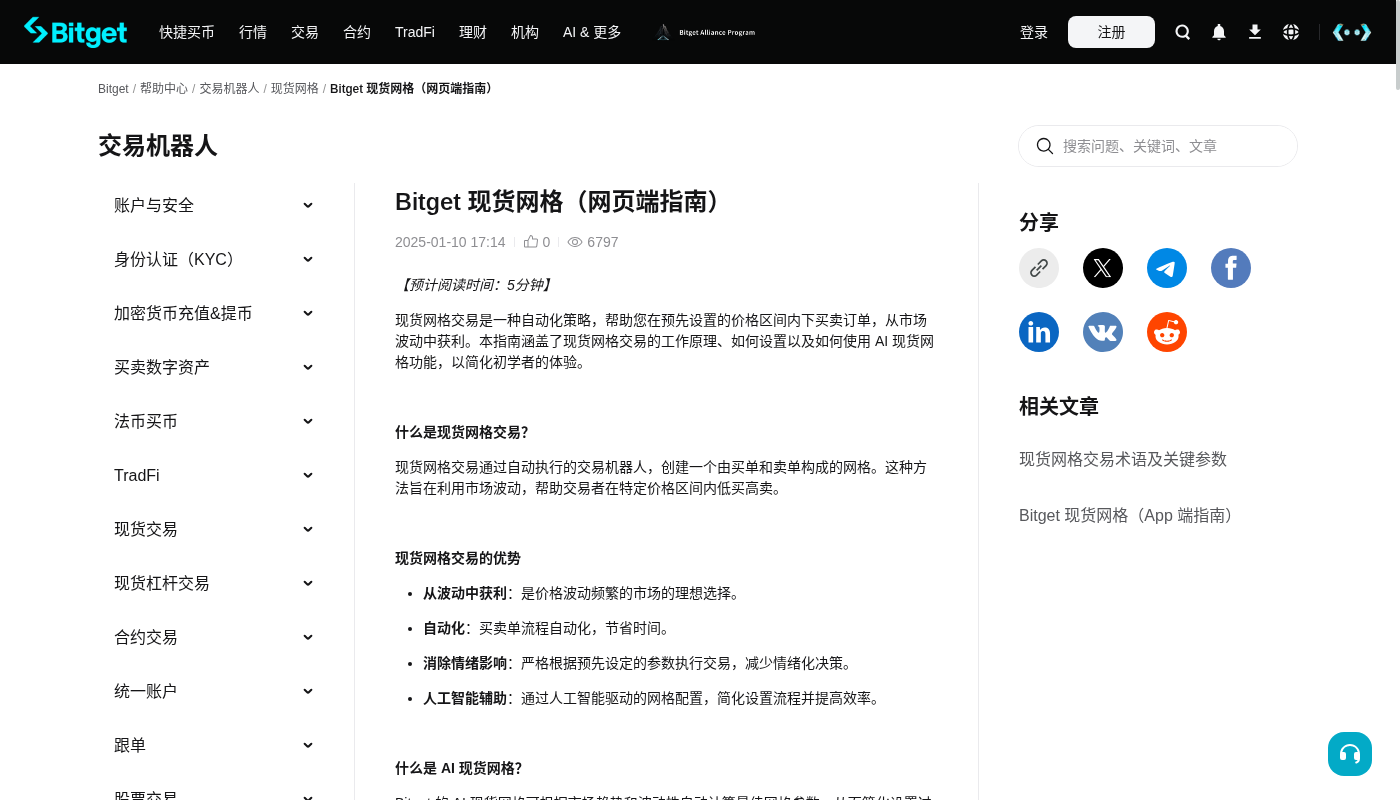The image size is (1400, 800).
Task: Expand 现货交易 sidebar section
Action: tap(214, 529)
